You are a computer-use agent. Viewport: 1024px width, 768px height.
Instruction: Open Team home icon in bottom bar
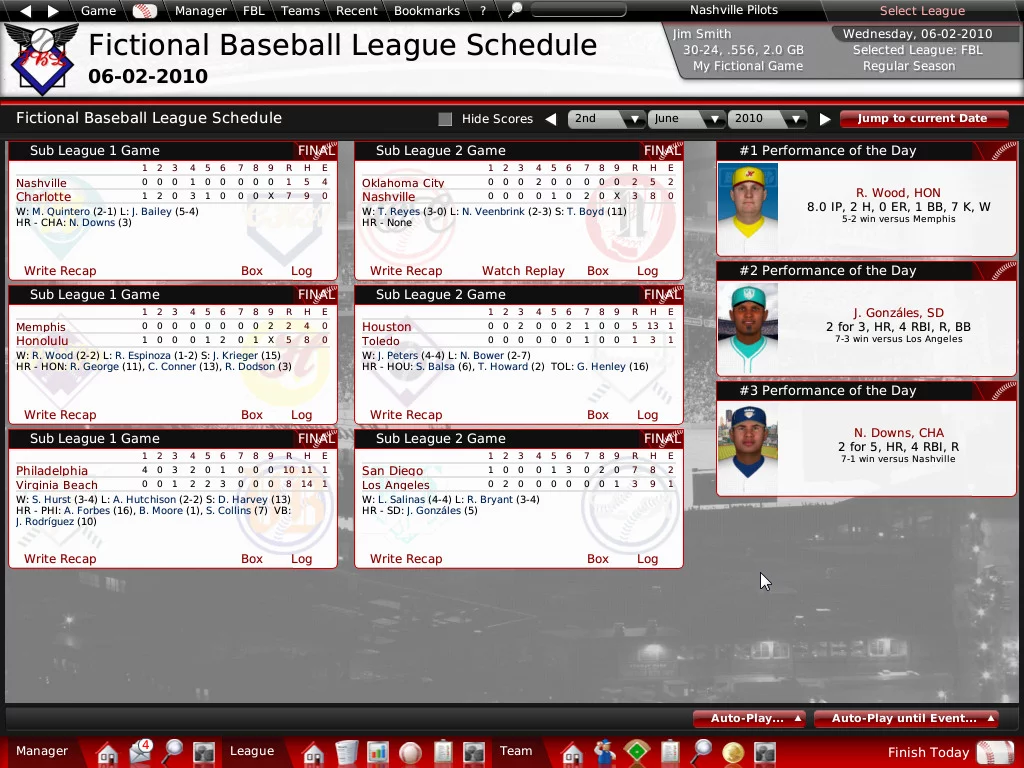point(572,753)
